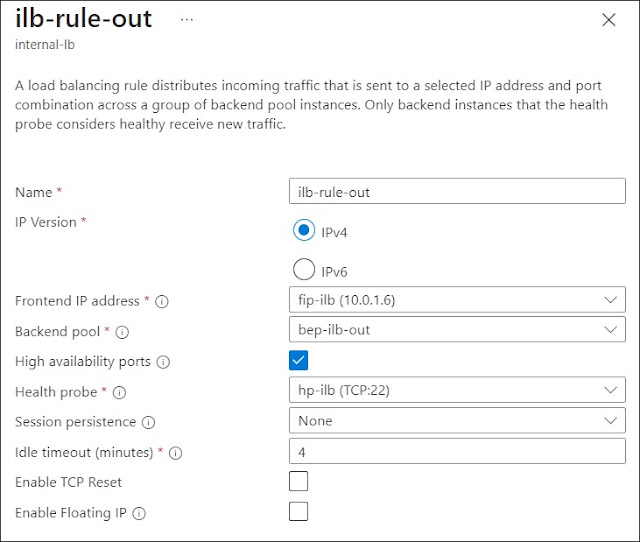
Task: Click the Idle timeout minutes field
Action: pos(456,451)
